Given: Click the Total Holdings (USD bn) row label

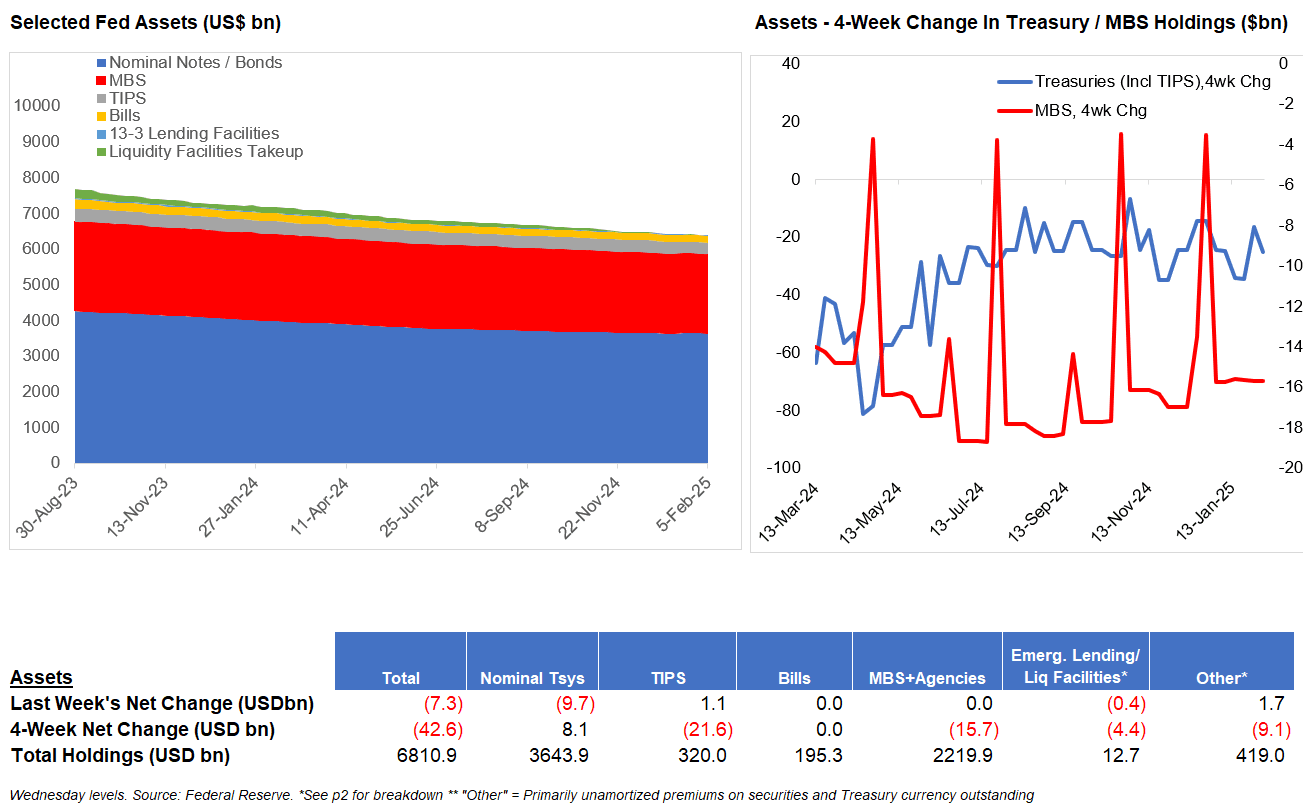Looking at the screenshot, I should 120,756.
